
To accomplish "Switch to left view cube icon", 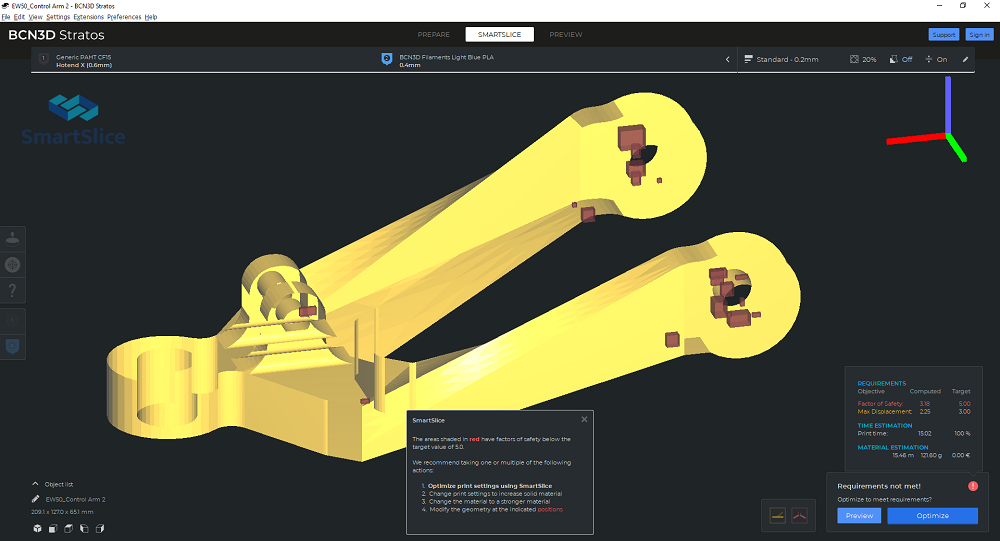I will click(84, 528).
